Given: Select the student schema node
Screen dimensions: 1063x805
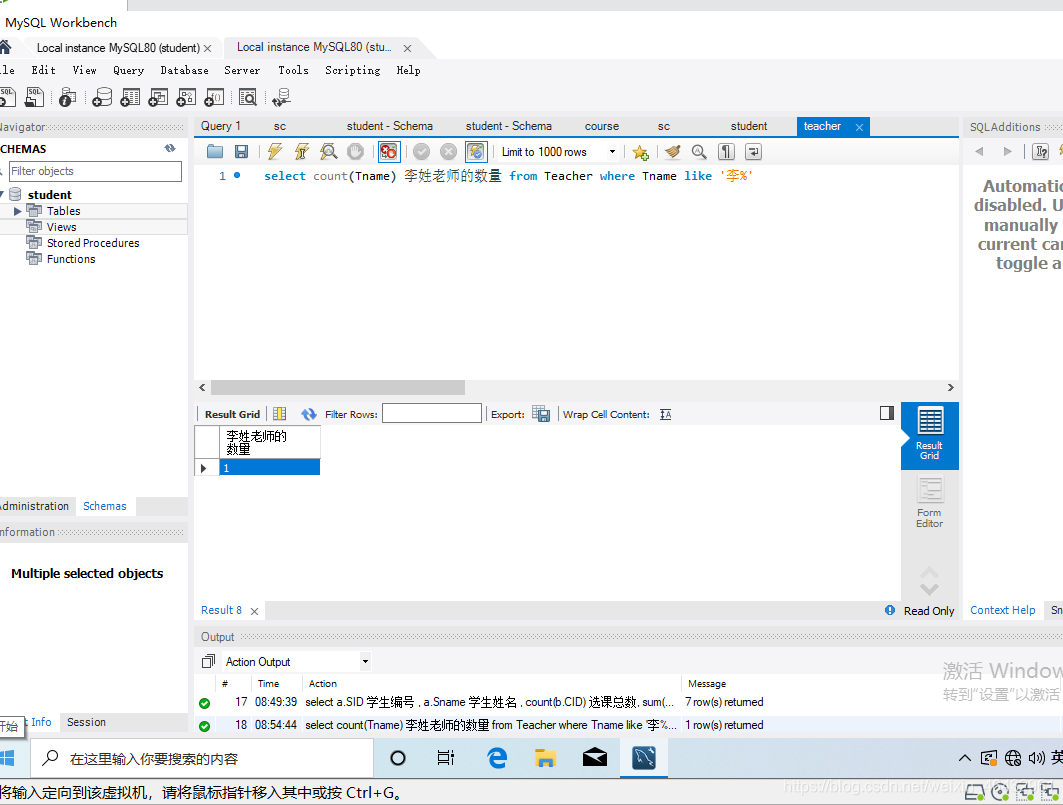Looking at the screenshot, I should click(x=49, y=195).
